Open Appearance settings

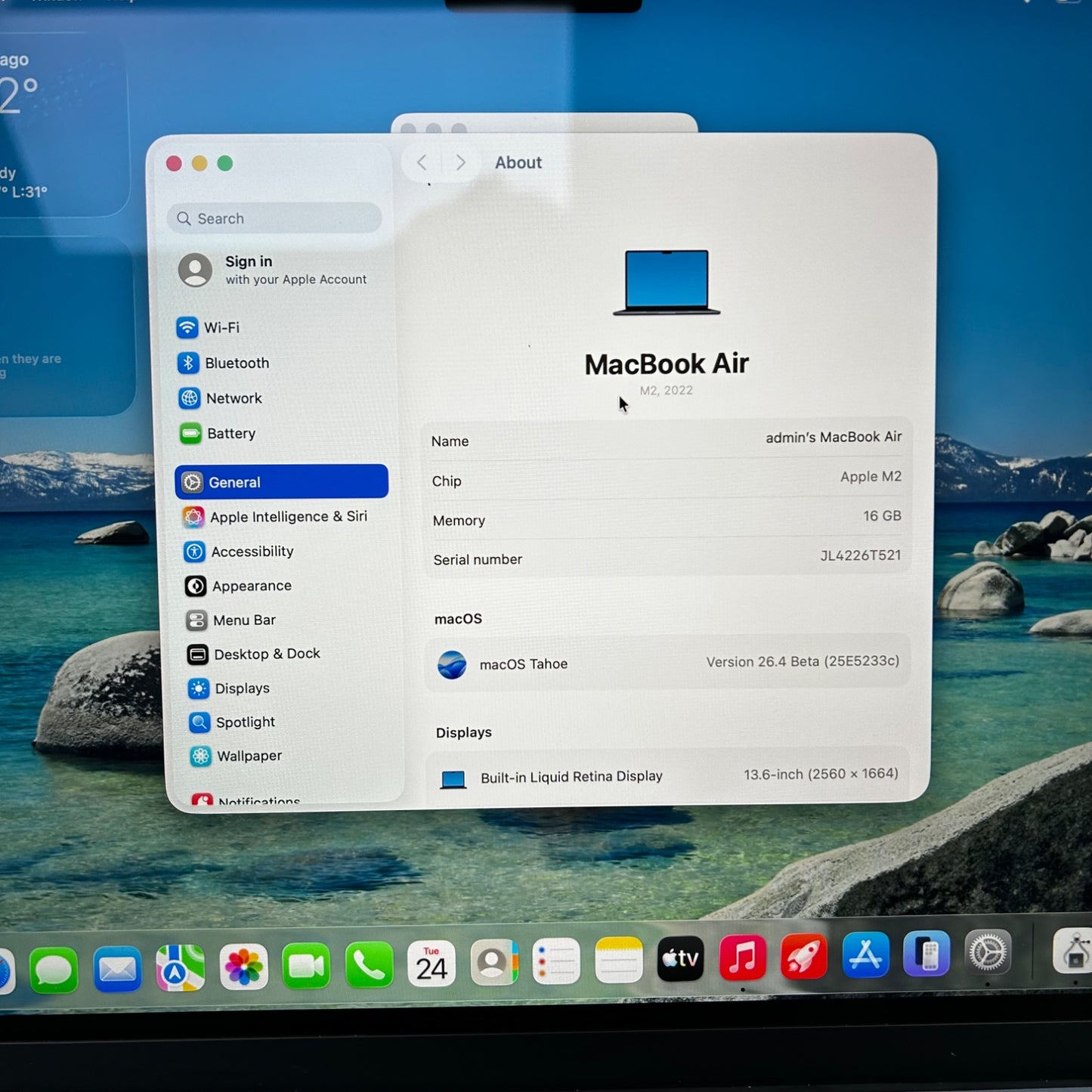[x=251, y=586]
